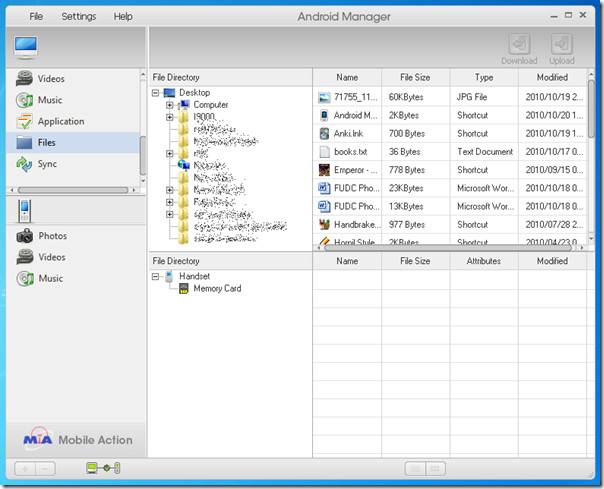Sort PC files by Type column
The image size is (604, 489).
tap(484, 77)
